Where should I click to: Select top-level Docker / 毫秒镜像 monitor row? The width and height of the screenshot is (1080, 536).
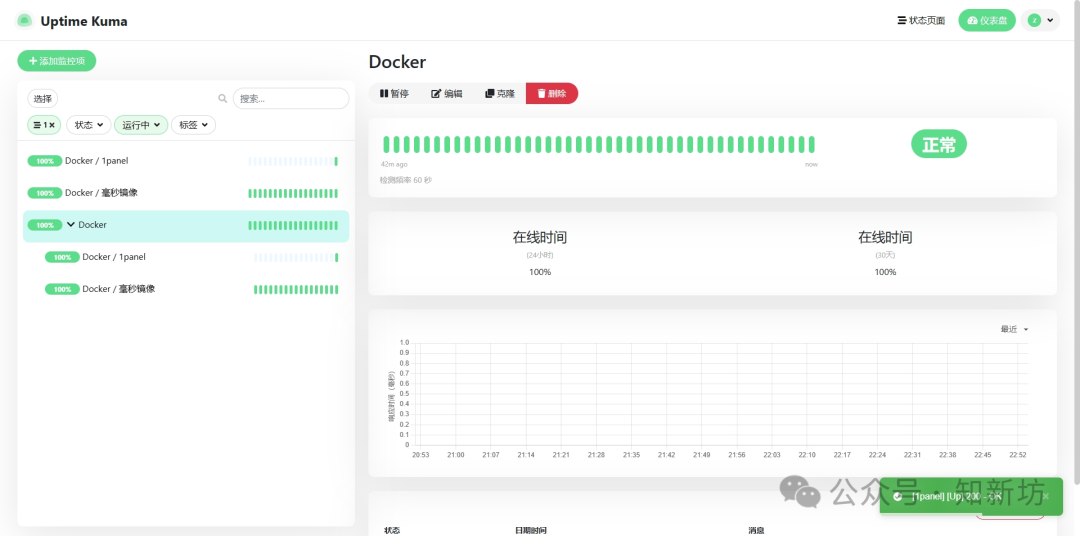tap(186, 193)
